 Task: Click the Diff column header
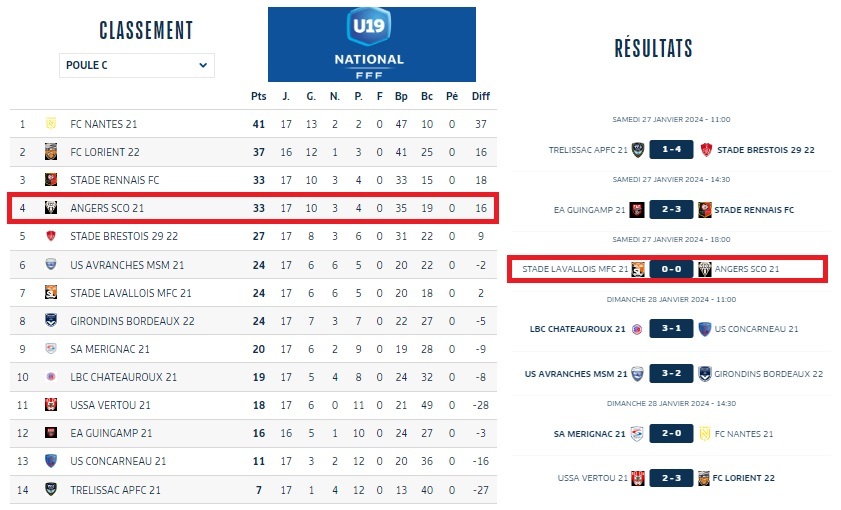481,96
